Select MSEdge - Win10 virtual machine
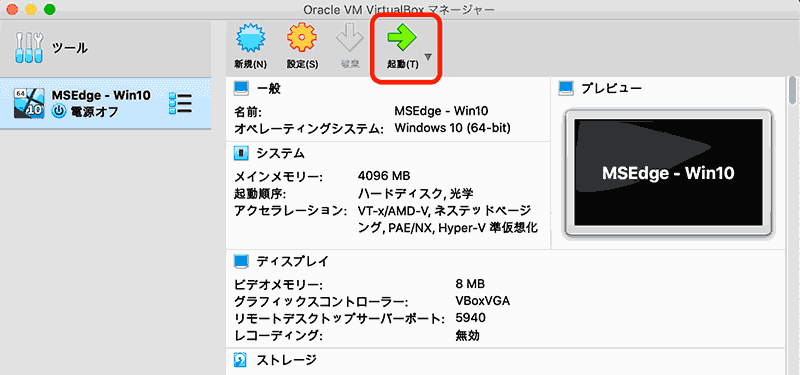This screenshot has width=800, height=375. [x=105, y=103]
